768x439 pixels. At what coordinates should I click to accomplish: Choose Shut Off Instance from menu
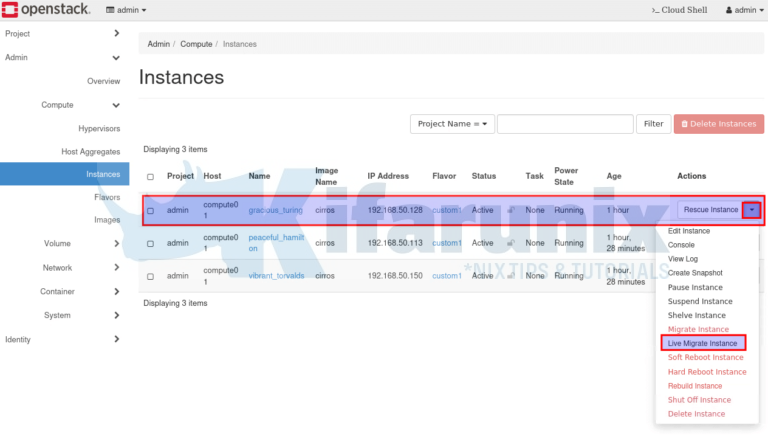click(x=699, y=400)
